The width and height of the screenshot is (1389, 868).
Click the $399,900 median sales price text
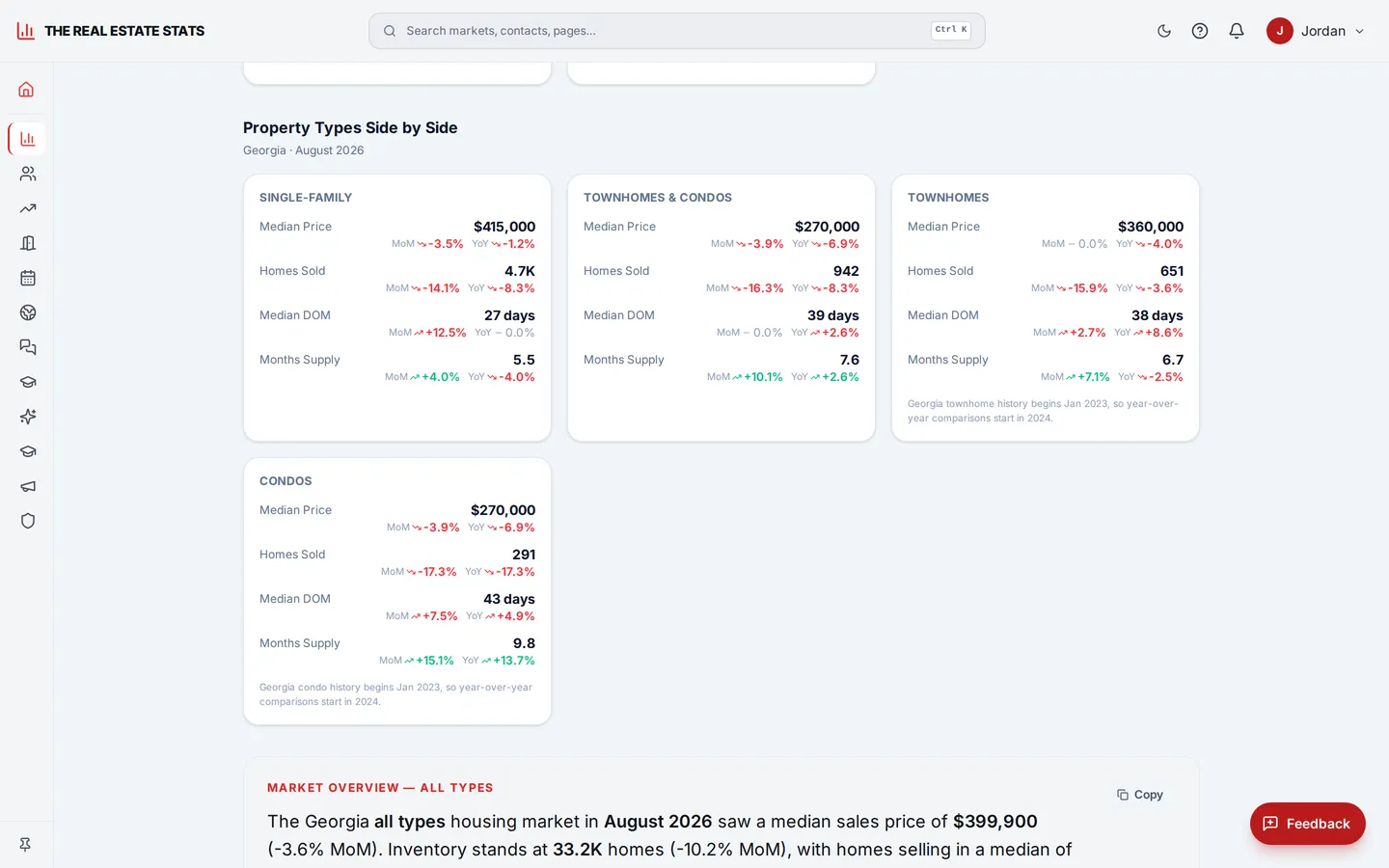point(995,822)
